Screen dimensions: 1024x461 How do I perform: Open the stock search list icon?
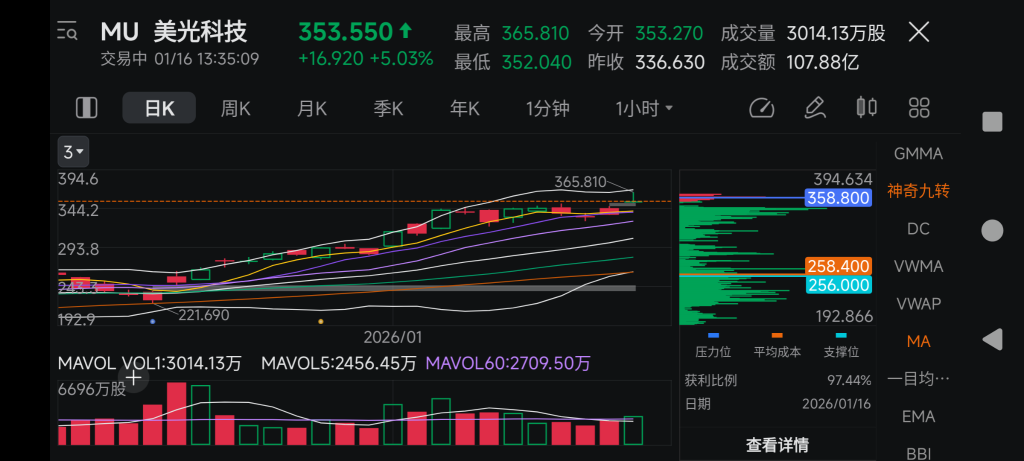[68, 31]
